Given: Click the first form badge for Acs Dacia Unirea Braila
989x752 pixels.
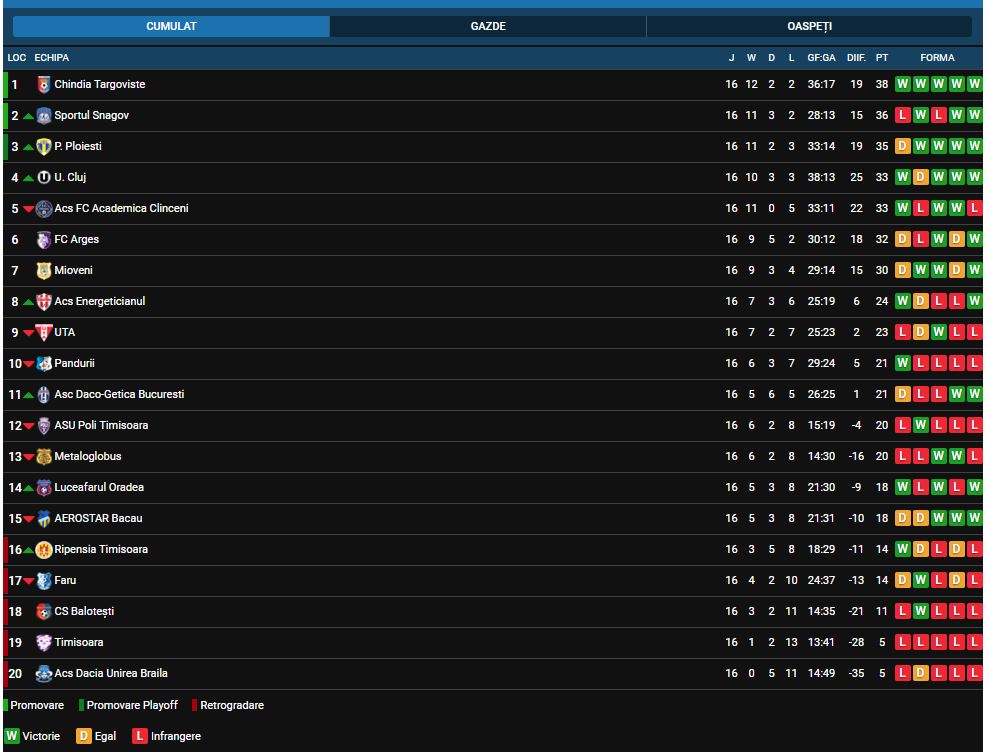Looking at the screenshot, I should (903, 673).
